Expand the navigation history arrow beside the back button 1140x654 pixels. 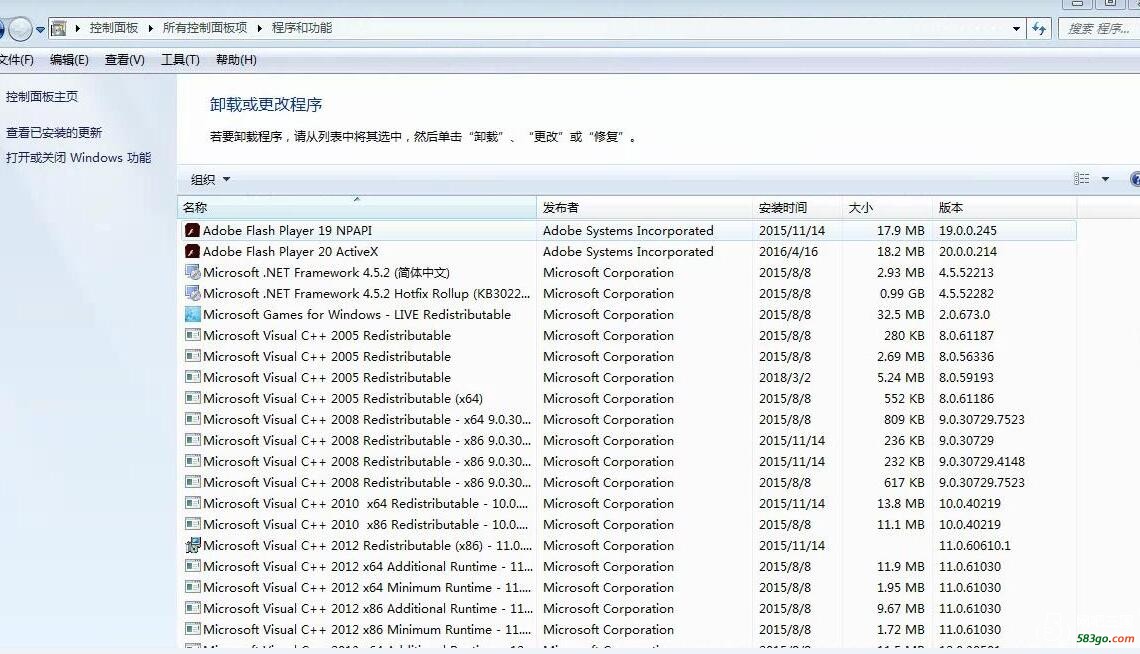(x=41, y=30)
